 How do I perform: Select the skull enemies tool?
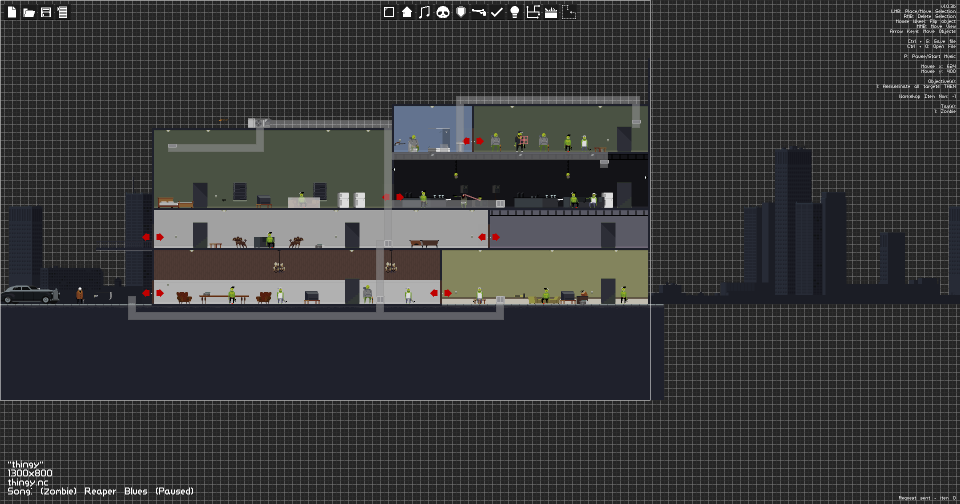443,12
